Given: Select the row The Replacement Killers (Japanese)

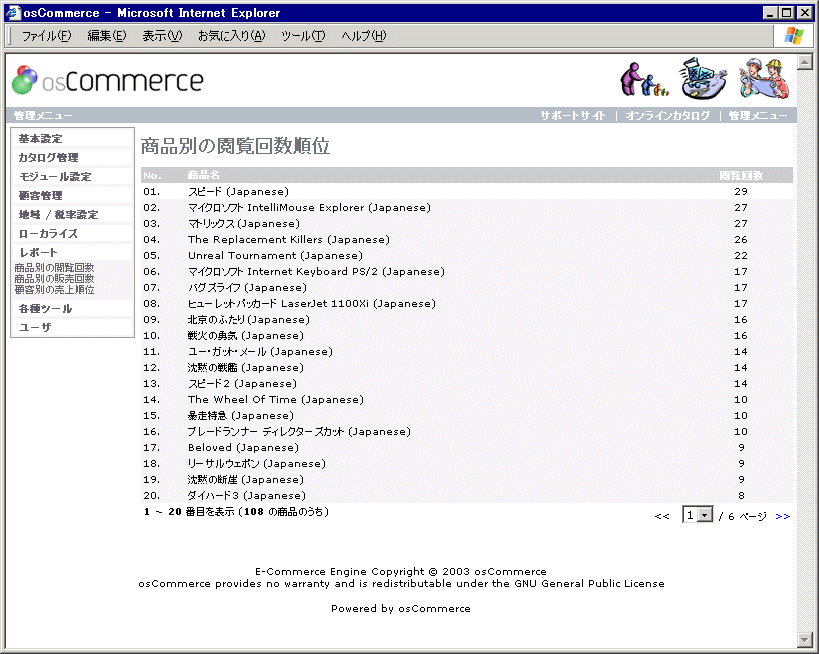Looking at the screenshot, I should pos(467,240).
